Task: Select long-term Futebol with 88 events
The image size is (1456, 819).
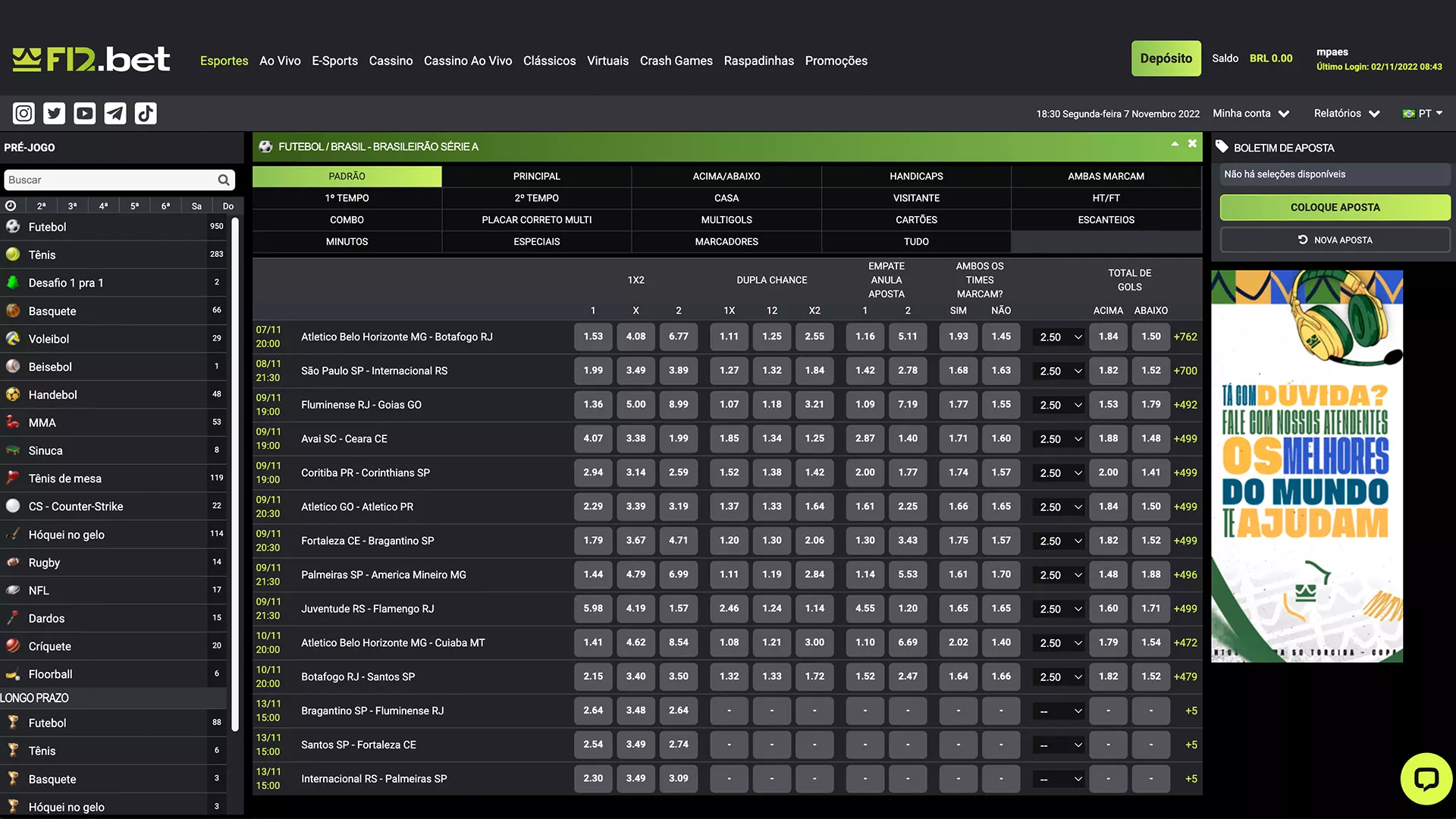Action: [x=114, y=723]
